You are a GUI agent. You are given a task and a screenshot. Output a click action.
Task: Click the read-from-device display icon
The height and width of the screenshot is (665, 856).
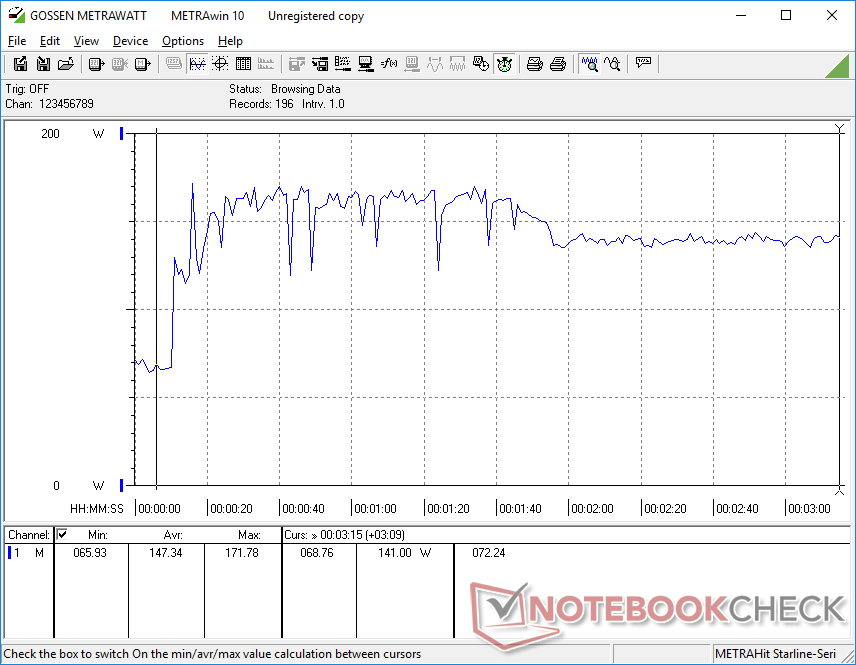pyautogui.click(x=96, y=64)
